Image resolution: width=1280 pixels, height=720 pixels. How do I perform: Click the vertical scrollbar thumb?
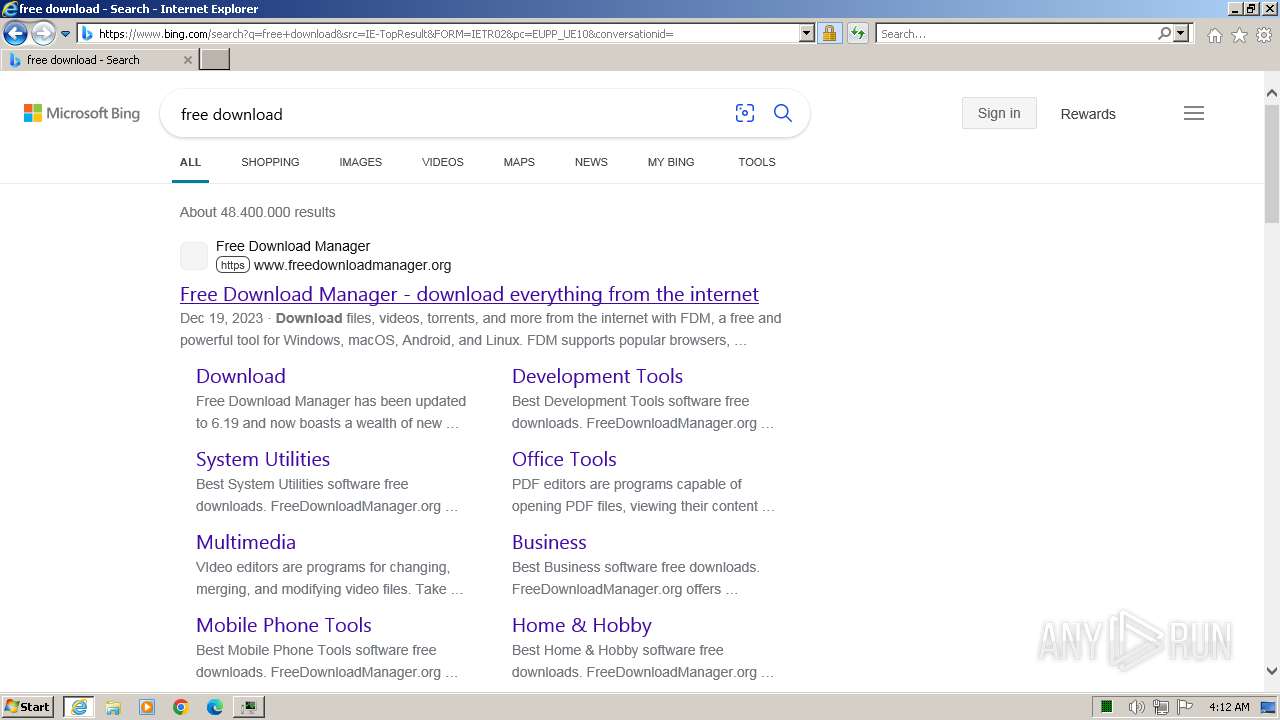tap(1272, 162)
